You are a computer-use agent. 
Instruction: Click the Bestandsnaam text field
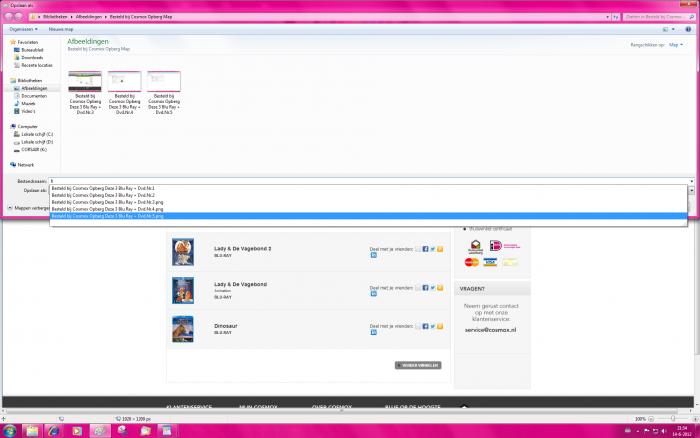(x=368, y=181)
